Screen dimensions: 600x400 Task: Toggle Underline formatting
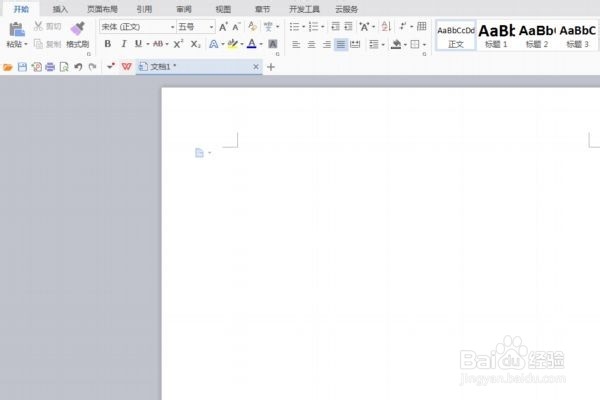pyautogui.click(x=138, y=44)
